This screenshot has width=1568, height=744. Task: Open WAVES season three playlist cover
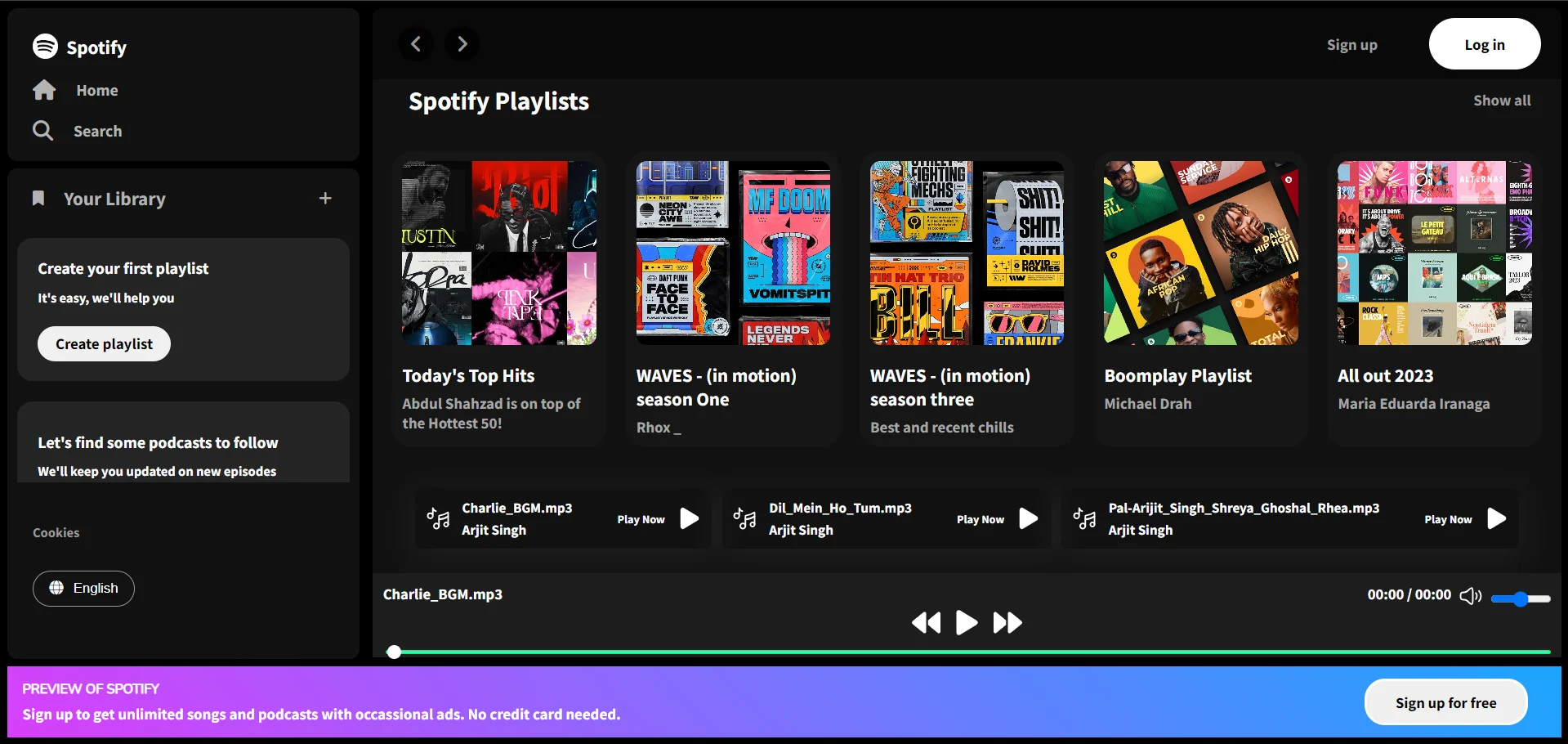point(967,253)
